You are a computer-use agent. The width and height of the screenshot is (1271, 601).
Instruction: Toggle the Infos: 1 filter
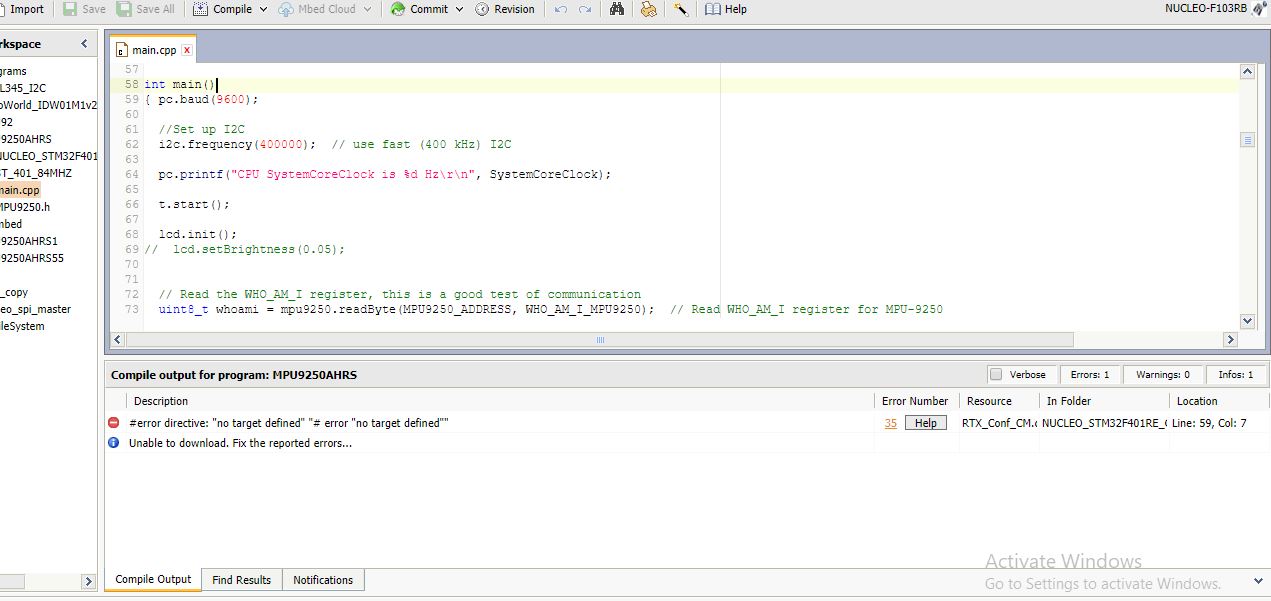point(1235,375)
